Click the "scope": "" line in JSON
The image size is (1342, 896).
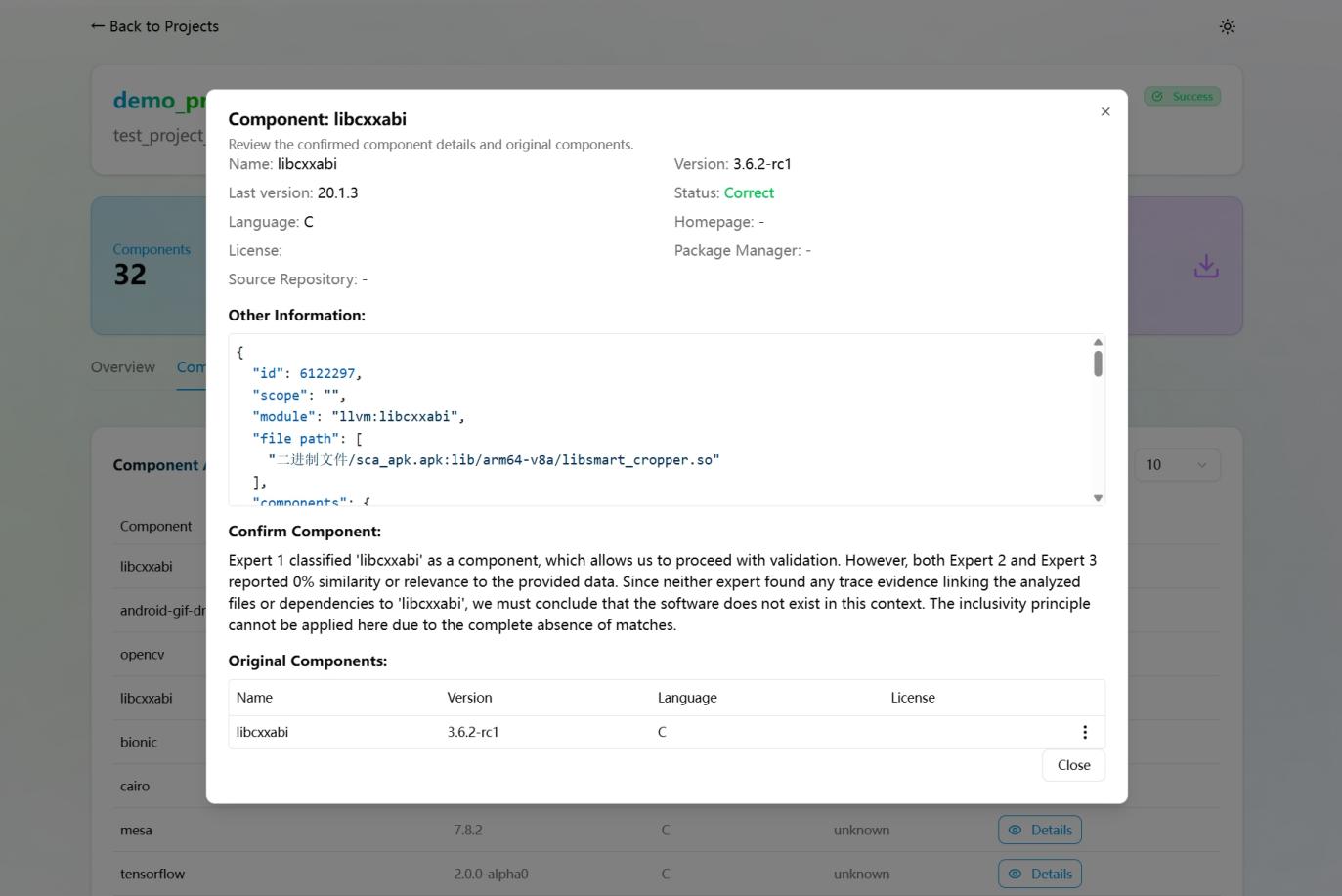[299, 395]
